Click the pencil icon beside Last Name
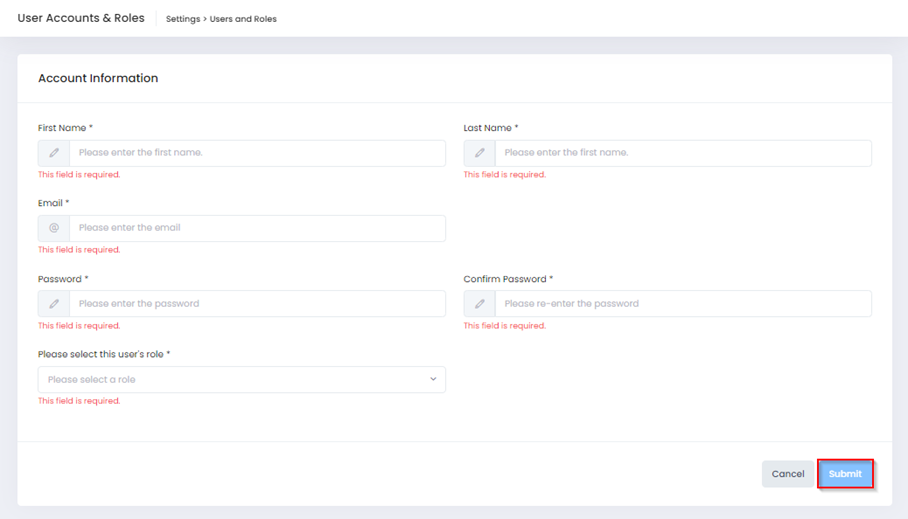This screenshot has width=908, height=519. pos(480,153)
